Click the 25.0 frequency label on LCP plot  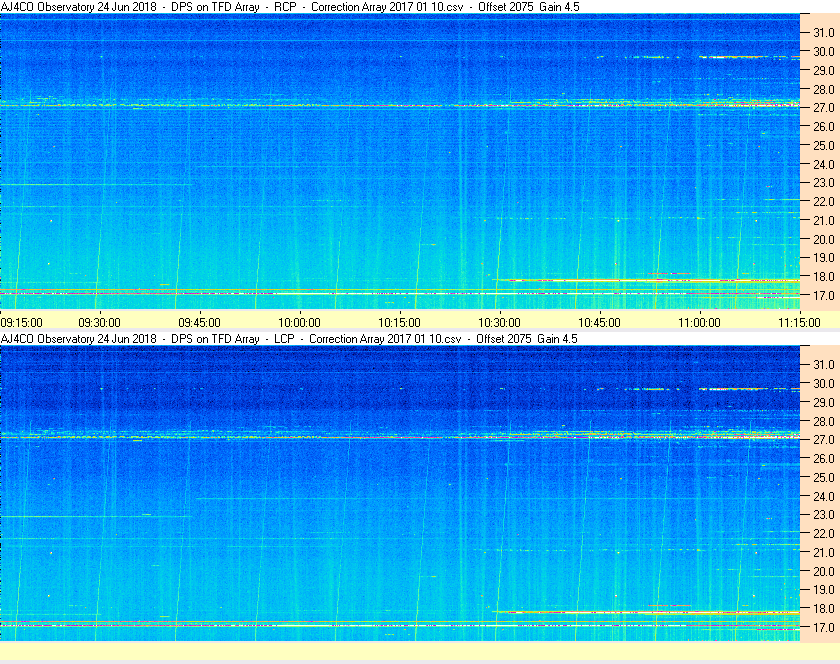pos(824,477)
